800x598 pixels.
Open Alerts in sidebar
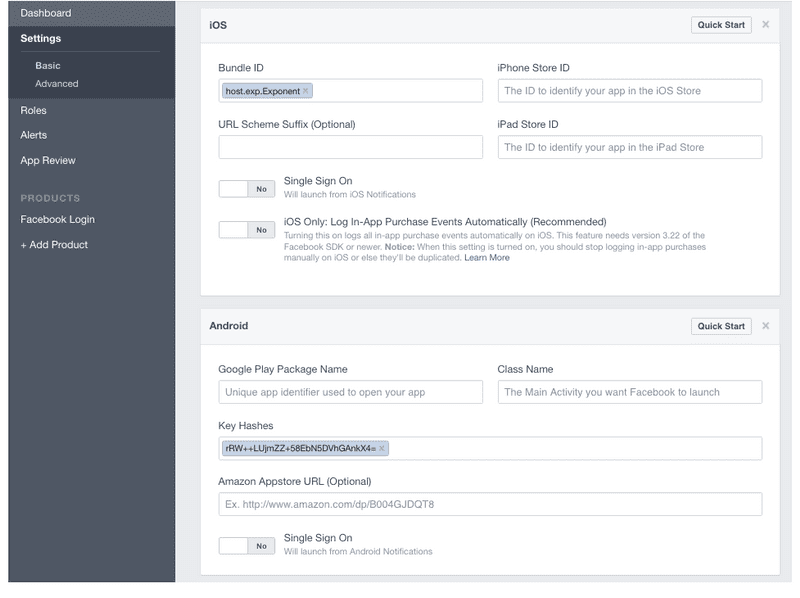tap(34, 135)
